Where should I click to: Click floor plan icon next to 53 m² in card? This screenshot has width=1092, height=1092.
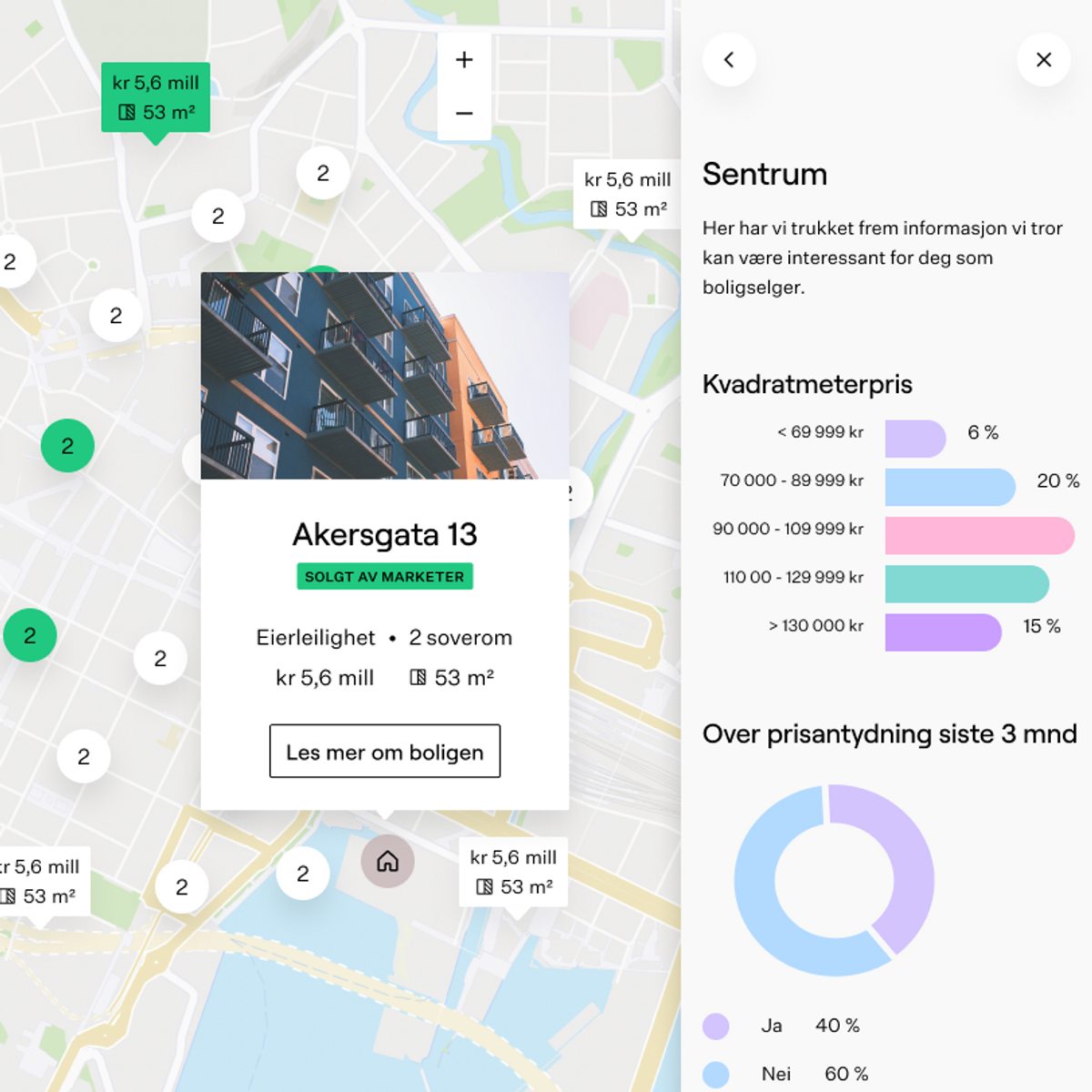[418, 677]
